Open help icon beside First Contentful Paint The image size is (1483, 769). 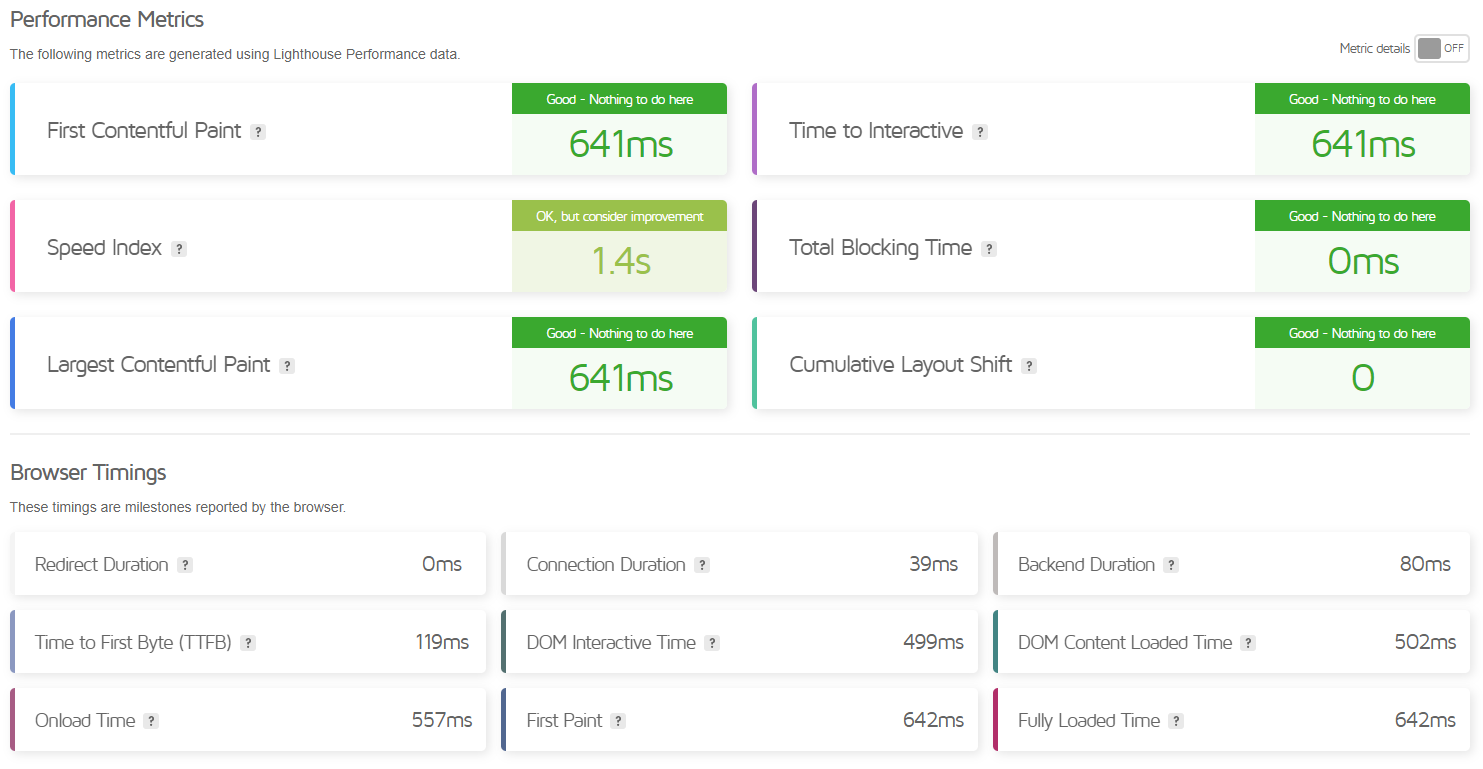(x=258, y=132)
